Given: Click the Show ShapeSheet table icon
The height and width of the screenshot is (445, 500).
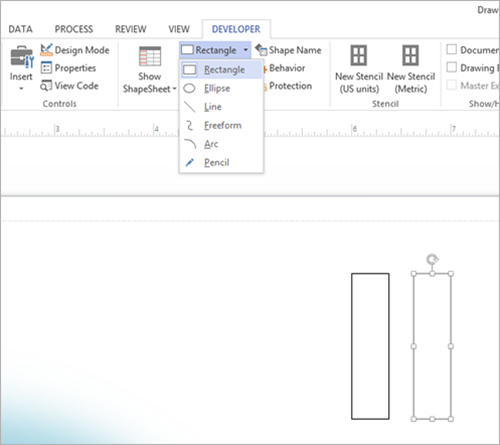Looking at the screenshot, I should 150,56.
